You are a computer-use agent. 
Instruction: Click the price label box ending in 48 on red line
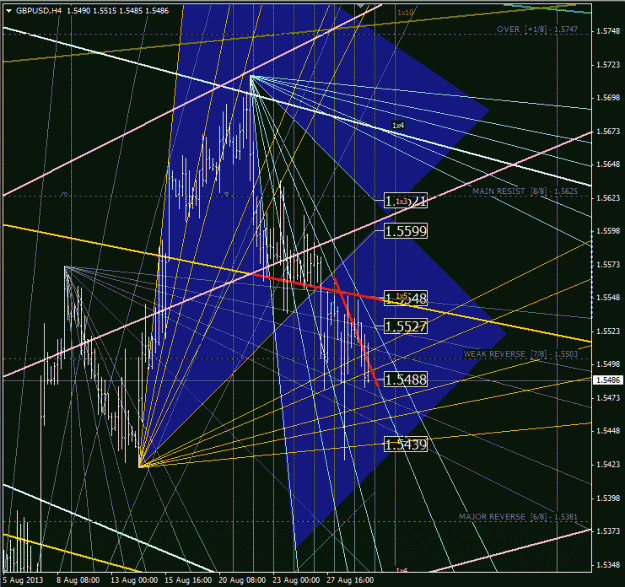point(406,298)
